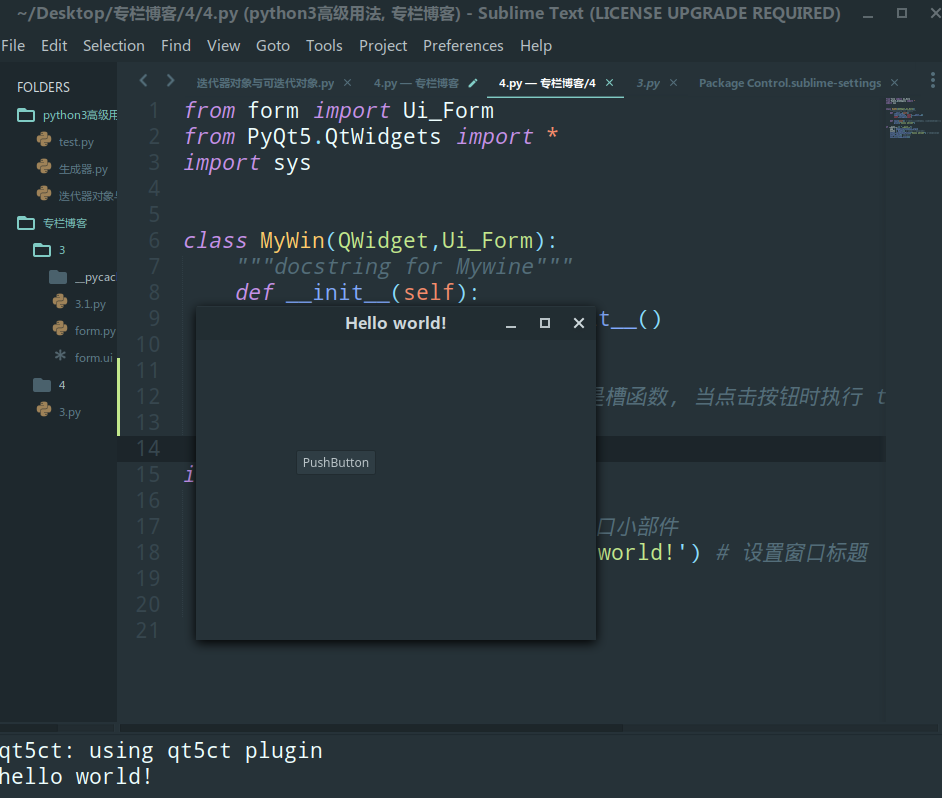Click 'MyWin' class name on line 6
Screen dimensions: 942x798
[x=292, y=241]
